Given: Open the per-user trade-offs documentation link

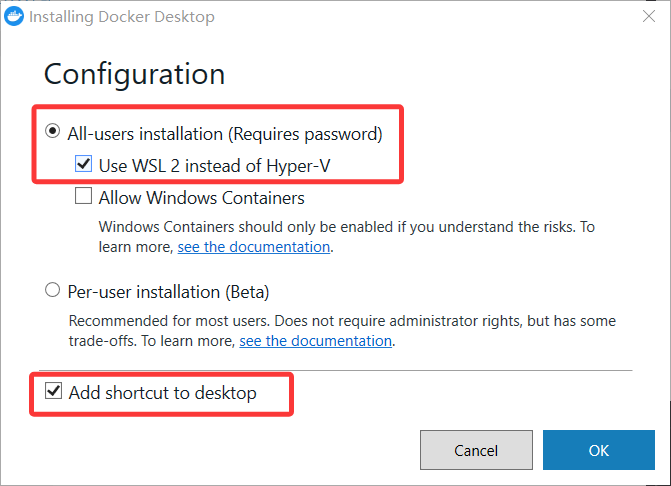Looking at the screenshot, I should pyautogui.click(x=315, y=341).
